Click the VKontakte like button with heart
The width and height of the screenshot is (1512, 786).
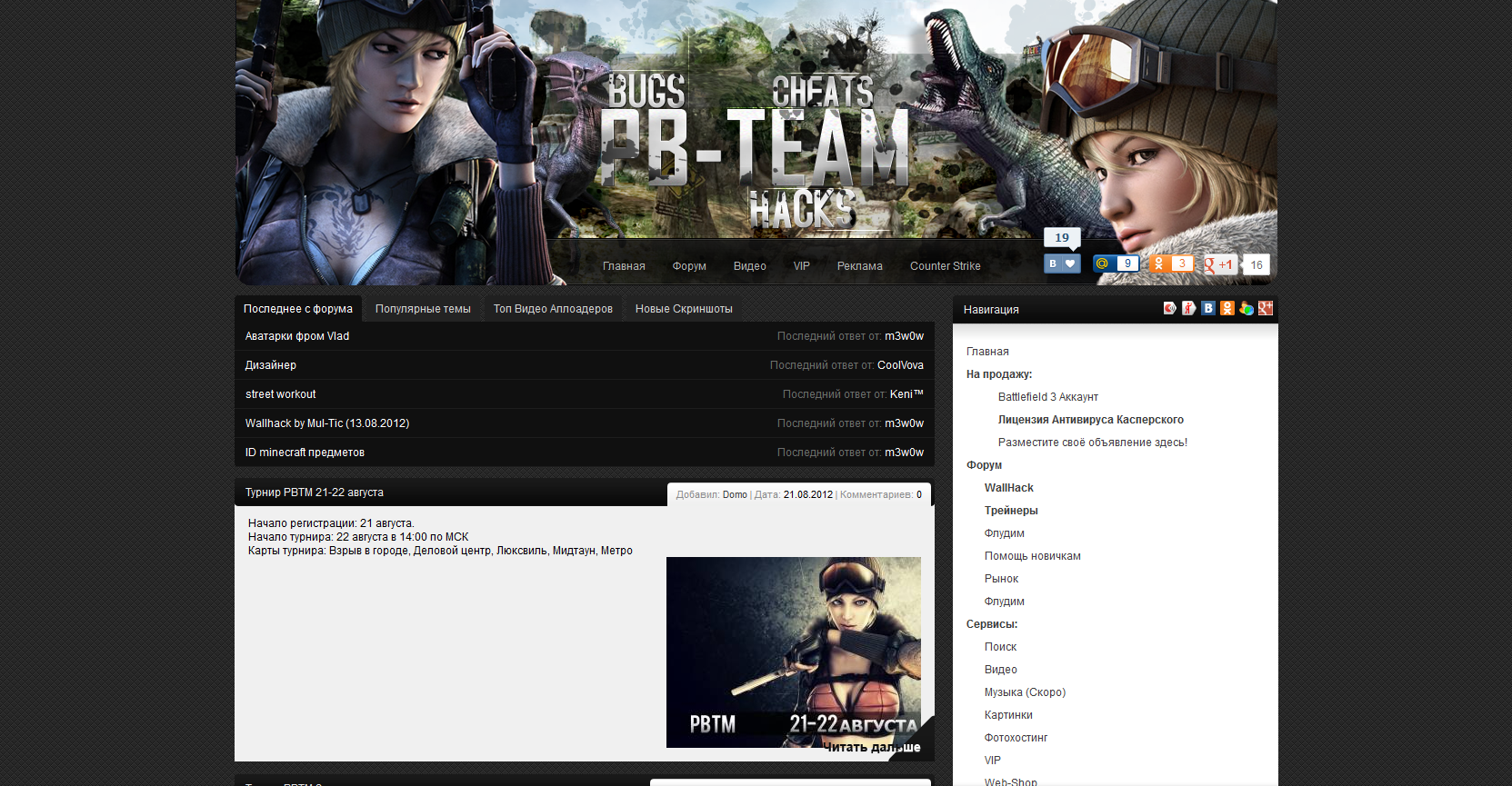(1062, 264)
